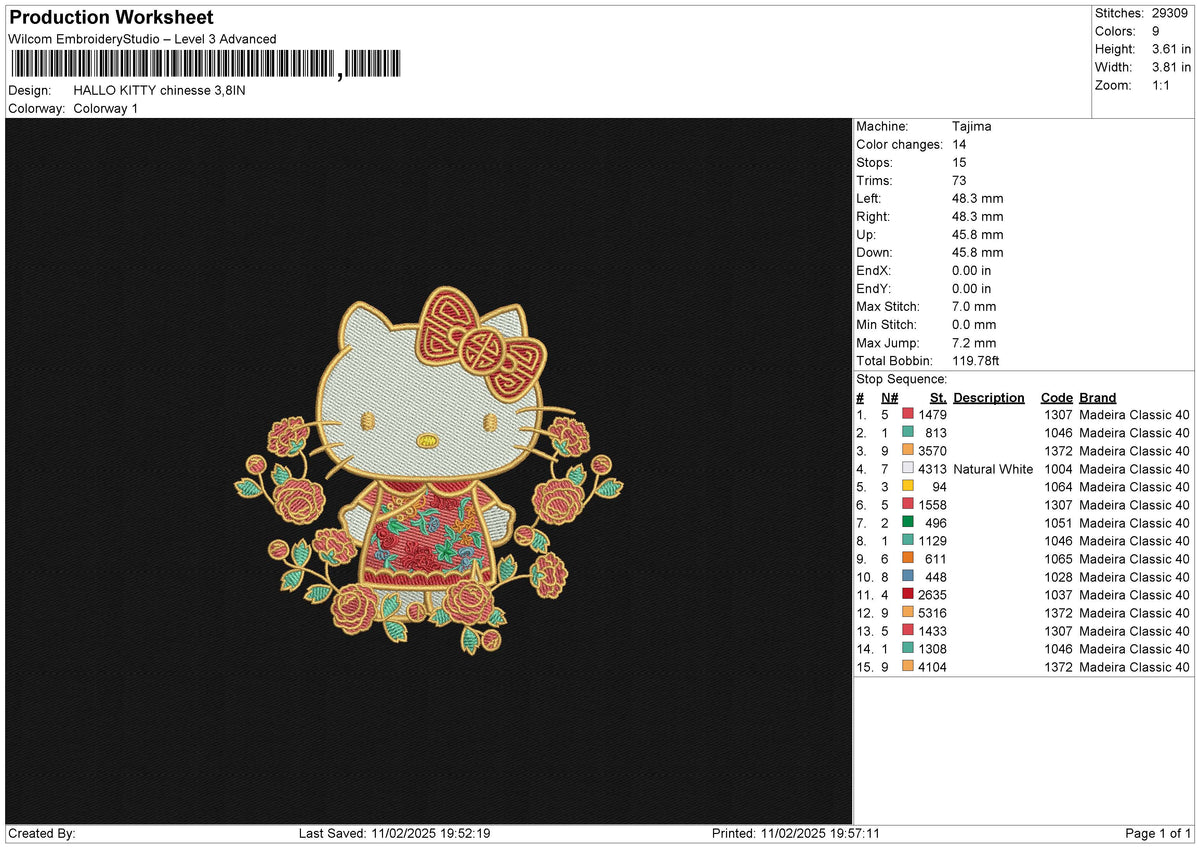This screenshot has height=848, width=1200.
Task: Select design name 'HALLO KITTY chinesse 3,8IN'
Action: 160,90
